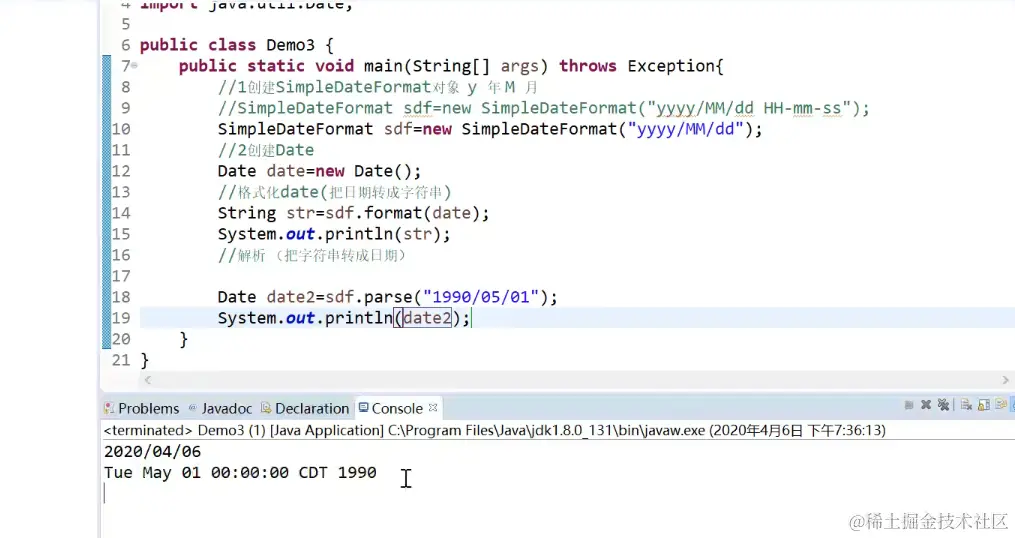This screenshot has width=1015, height=538.
Task: Click the "1990/05/01" string literal
Action: [x=481, y=297]
